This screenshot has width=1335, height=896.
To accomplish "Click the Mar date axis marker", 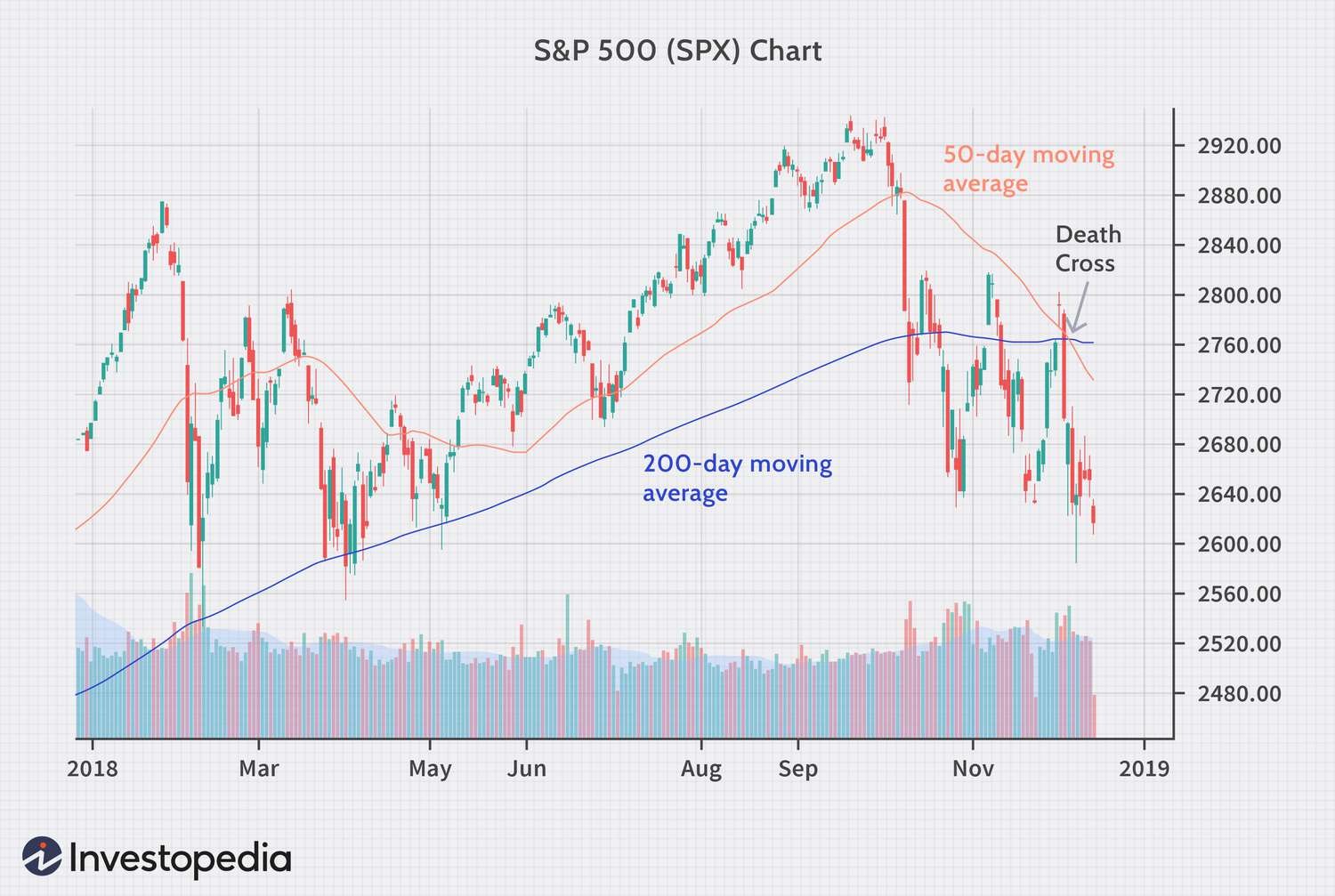I will pos(259,768).
